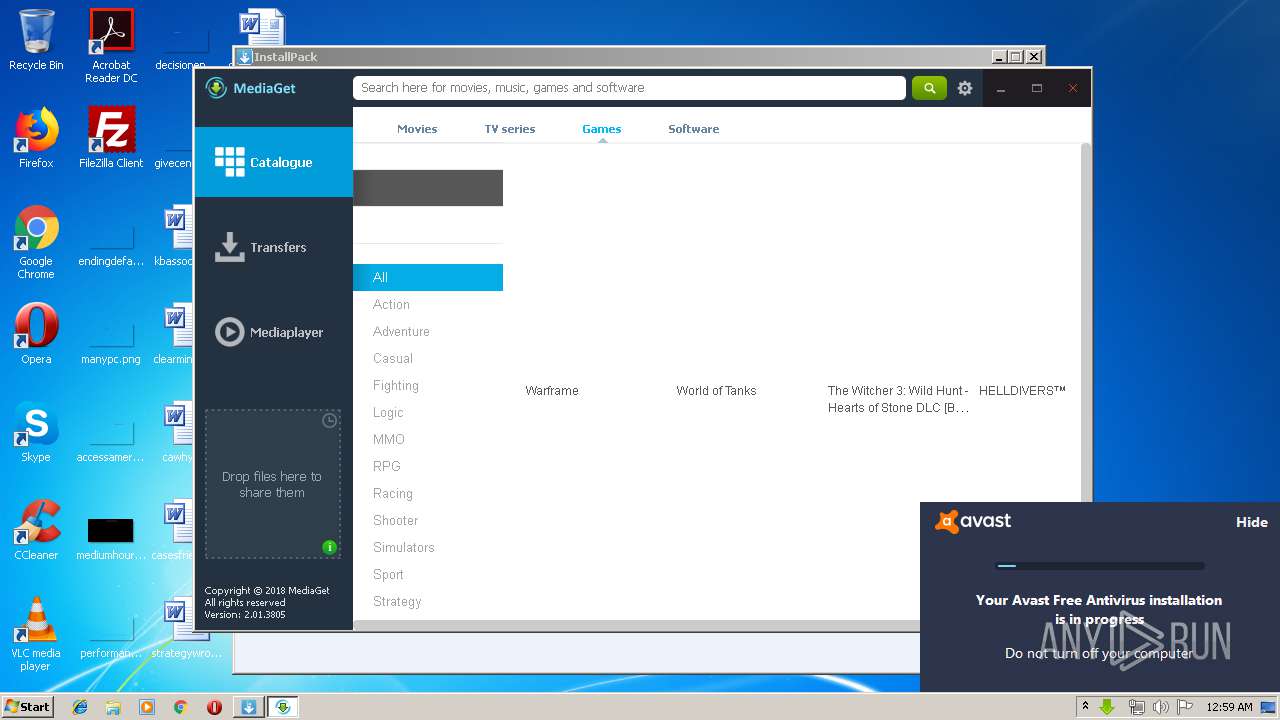Open MediaGet settings gear
The width and height of the screenshot is (1280, 720).
tap(965, 88)
